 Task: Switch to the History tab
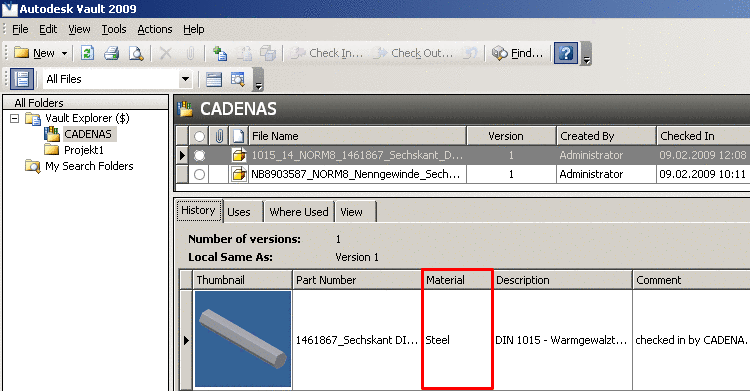pos(199,211)
